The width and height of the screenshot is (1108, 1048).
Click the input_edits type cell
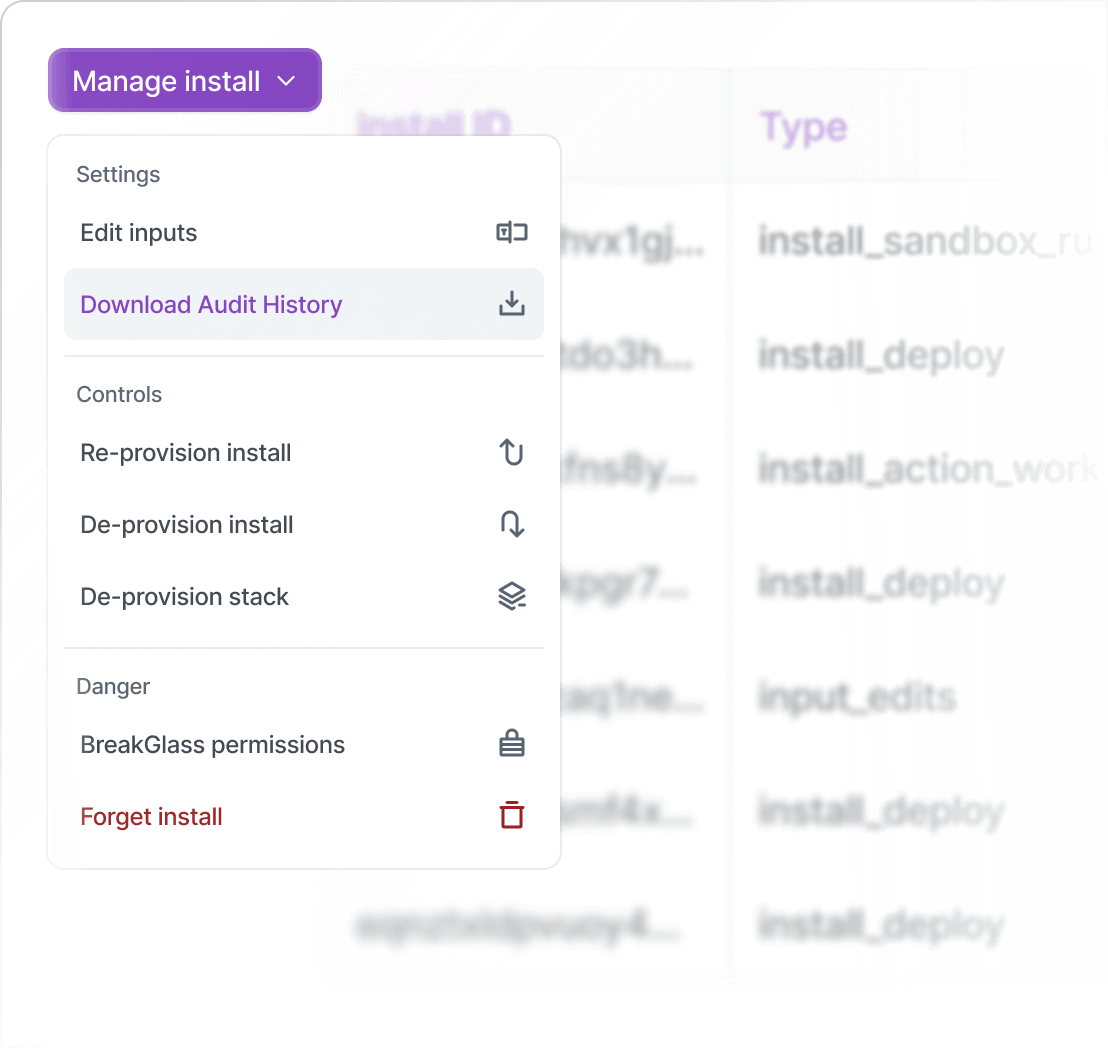pyautogui.click(x=857, y=697)
